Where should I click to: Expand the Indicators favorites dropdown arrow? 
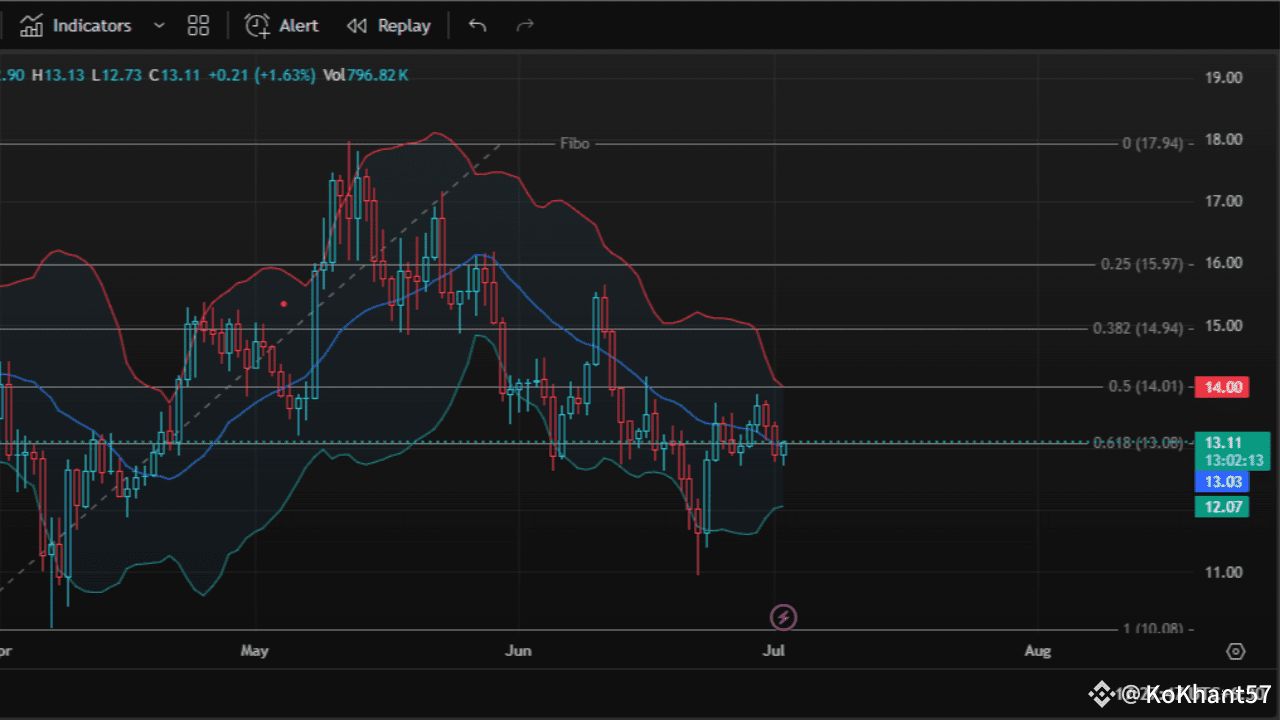pos(158,26)
